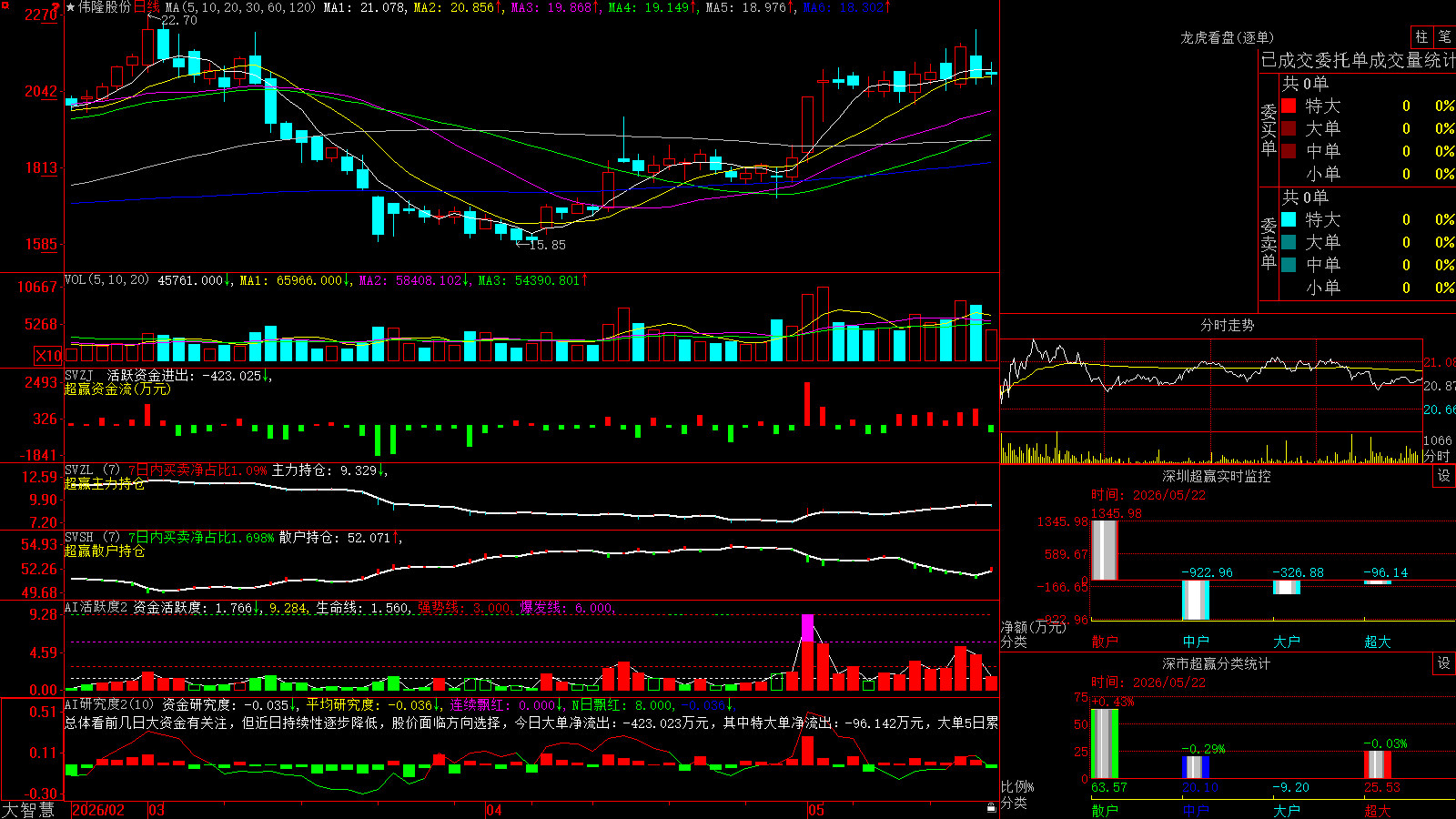
Task: Click the 22.70 high price annotation
Action: (x=178, y=20)
